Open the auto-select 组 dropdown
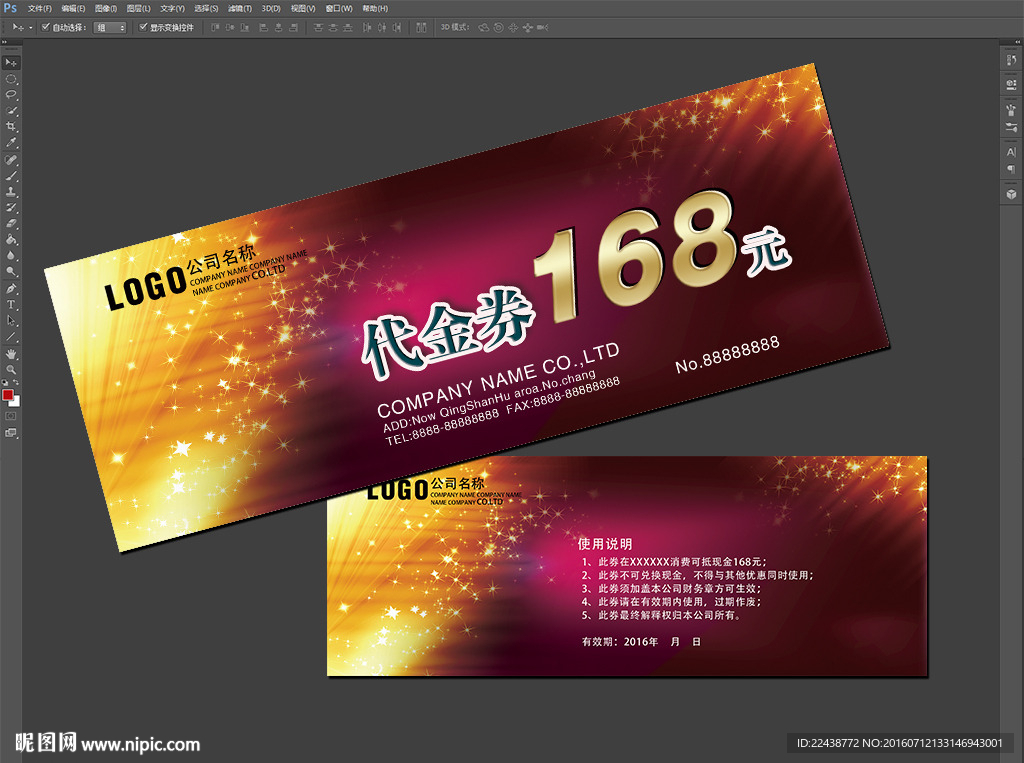Viewport: 1024px width, 763px height. click(110, 27)
